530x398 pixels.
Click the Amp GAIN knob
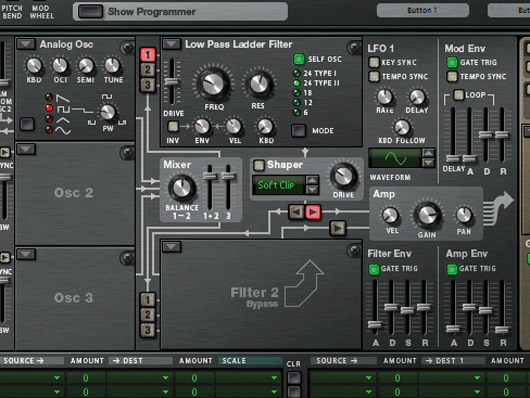click(427, 215)
